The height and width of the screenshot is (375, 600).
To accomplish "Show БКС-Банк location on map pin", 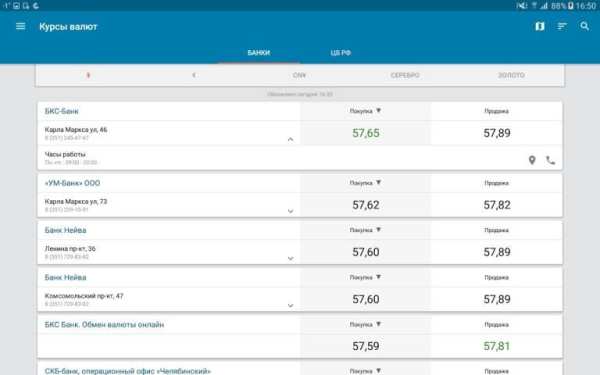I will click(532, 160).
